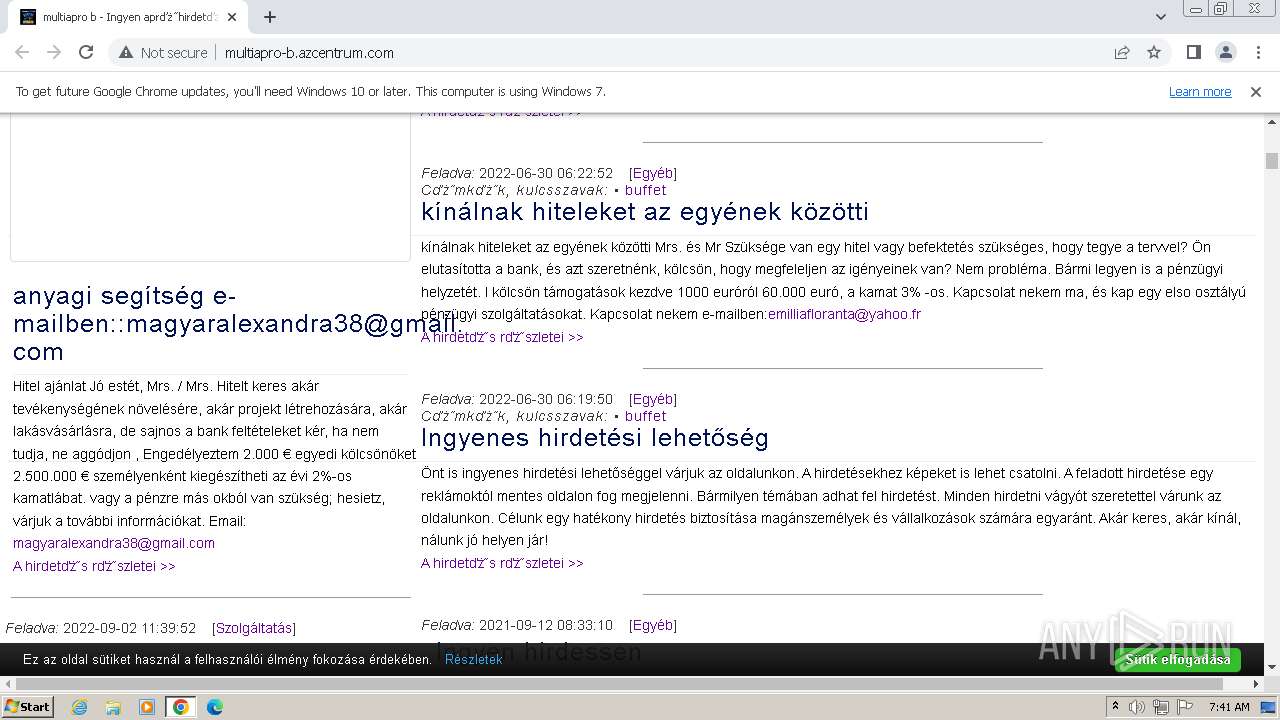Open the media player taskbar icon
The width and height of the screenshot is (1280, 720).
[x=147, y=707]
